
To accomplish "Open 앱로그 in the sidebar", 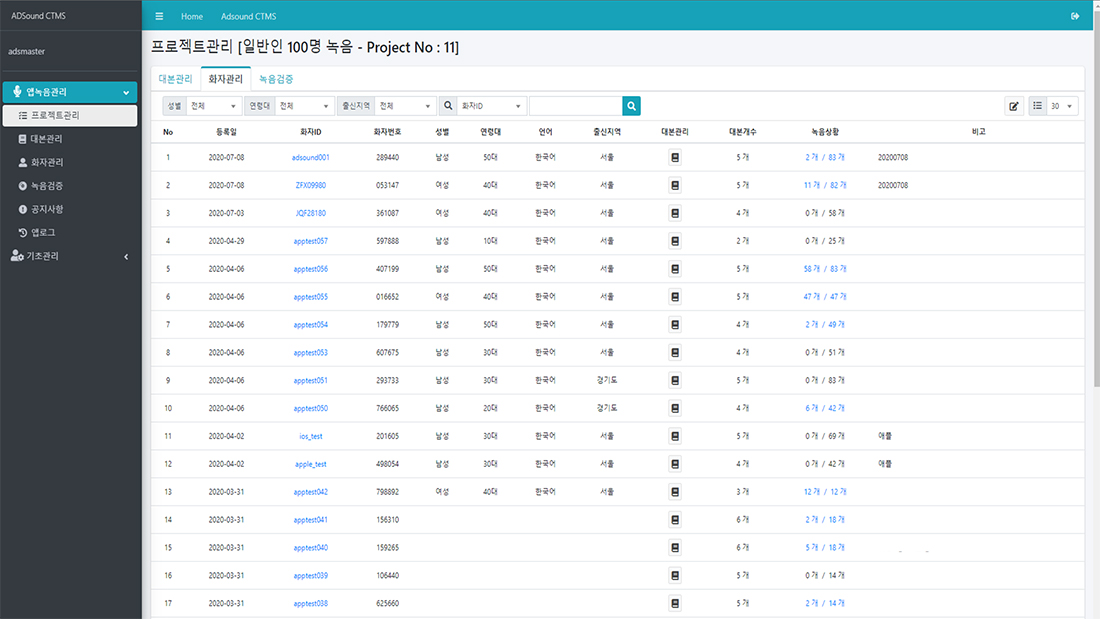I will tap(70, 232).
